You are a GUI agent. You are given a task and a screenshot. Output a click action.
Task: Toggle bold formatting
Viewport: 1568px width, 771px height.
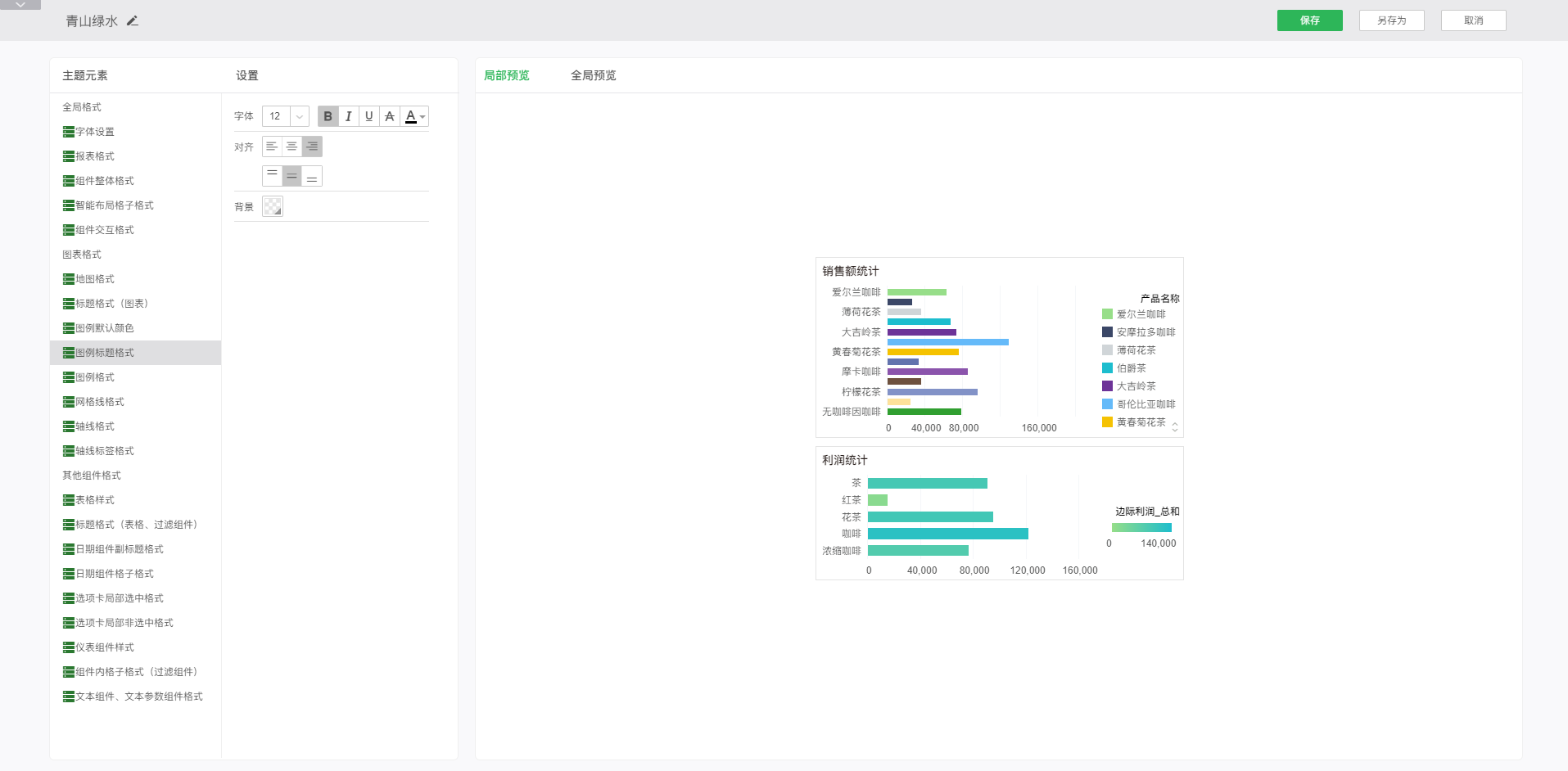(x=328, y=116)
